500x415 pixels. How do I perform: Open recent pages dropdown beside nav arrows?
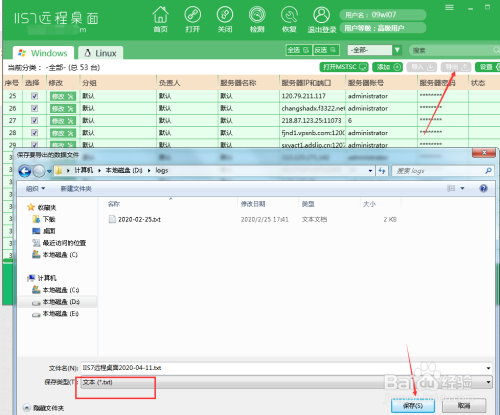tap(49, 171)
